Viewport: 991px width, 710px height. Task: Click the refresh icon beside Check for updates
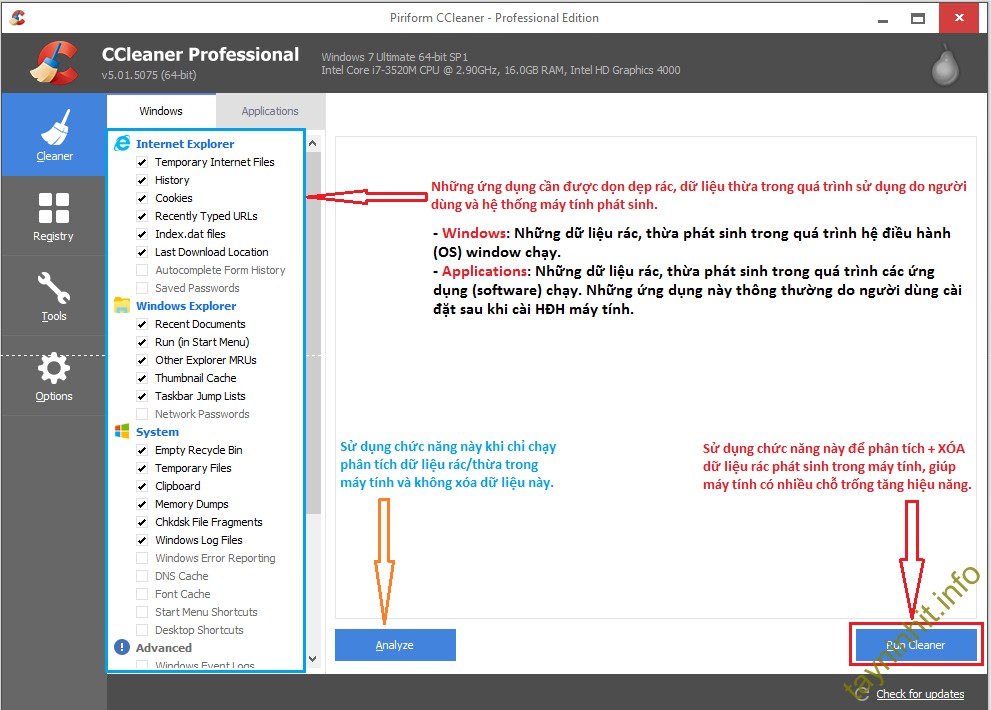tap(862, 693)
